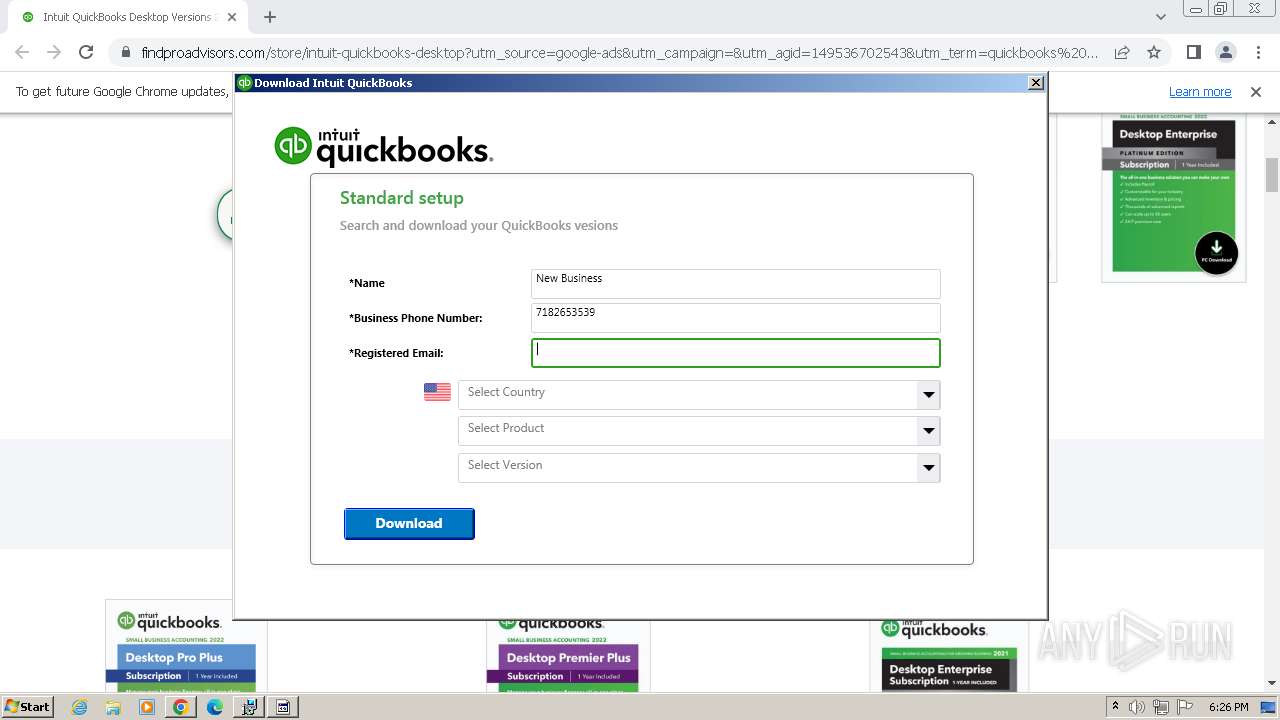
Task: Open Microsoft Edge from taskbar
Action: [215, 707]
